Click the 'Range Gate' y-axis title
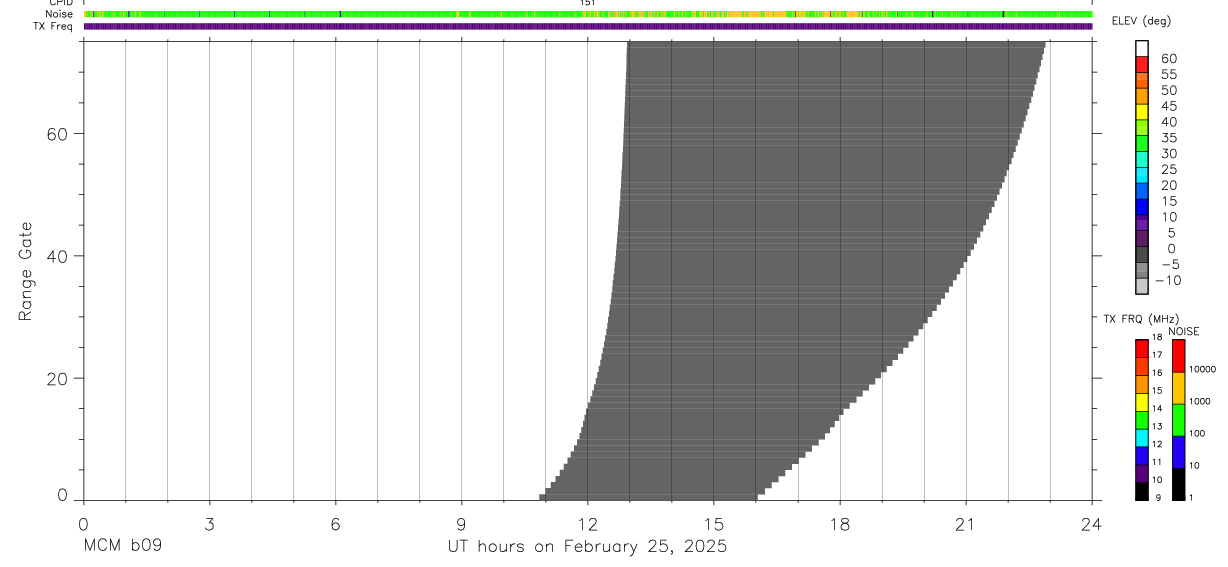 coord(27,271)
